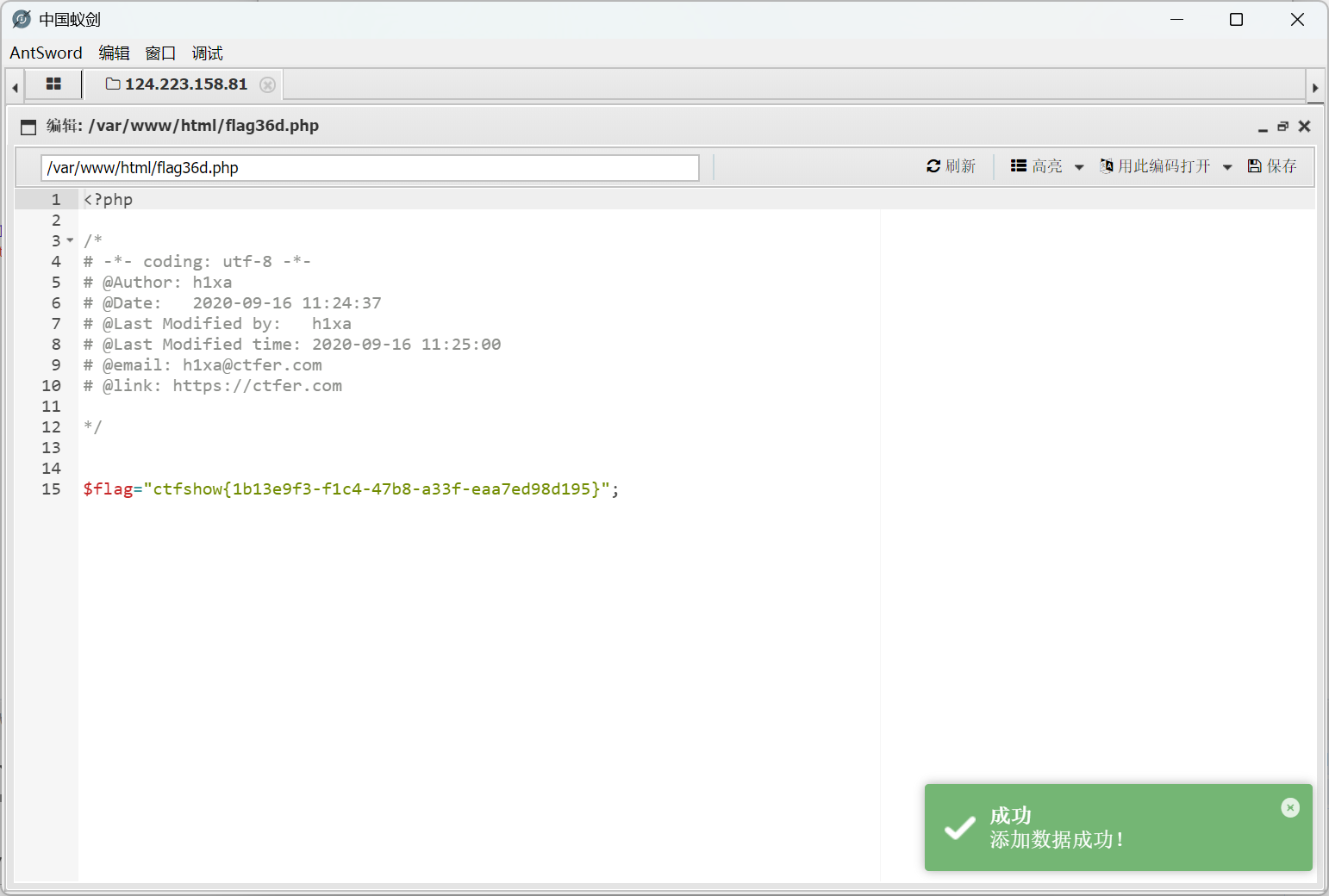Click the @email: h1xa@ctfer.com line

pos(203,365)
